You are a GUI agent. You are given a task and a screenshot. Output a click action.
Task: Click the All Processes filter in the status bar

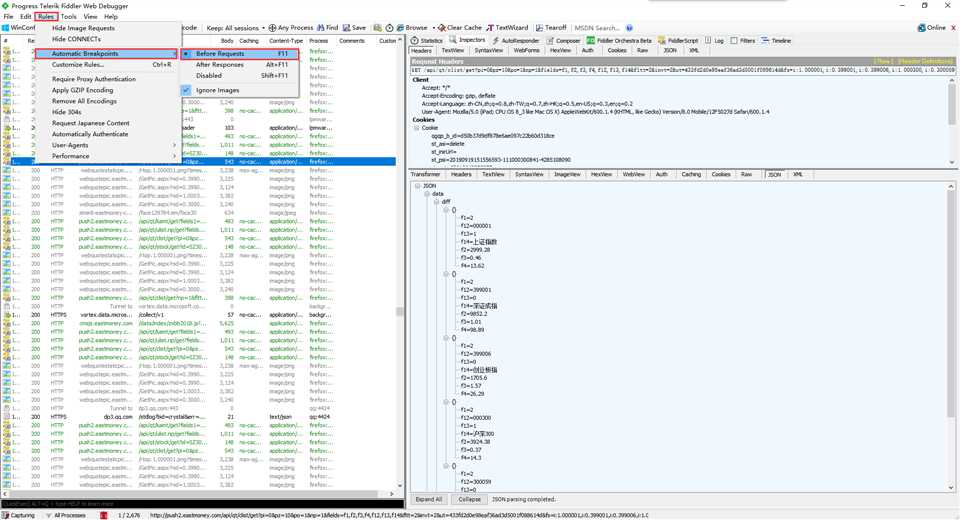click(66, 515)
